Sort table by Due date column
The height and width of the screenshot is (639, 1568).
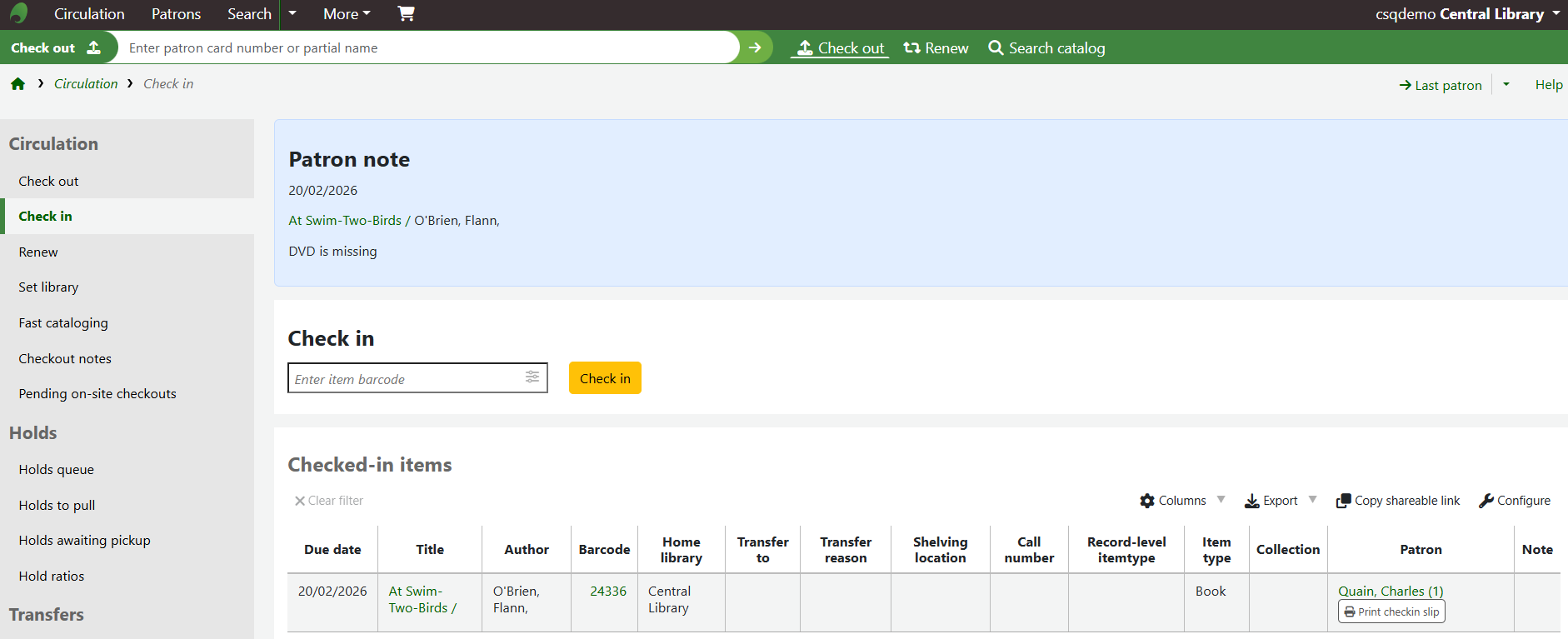point(332,550)
